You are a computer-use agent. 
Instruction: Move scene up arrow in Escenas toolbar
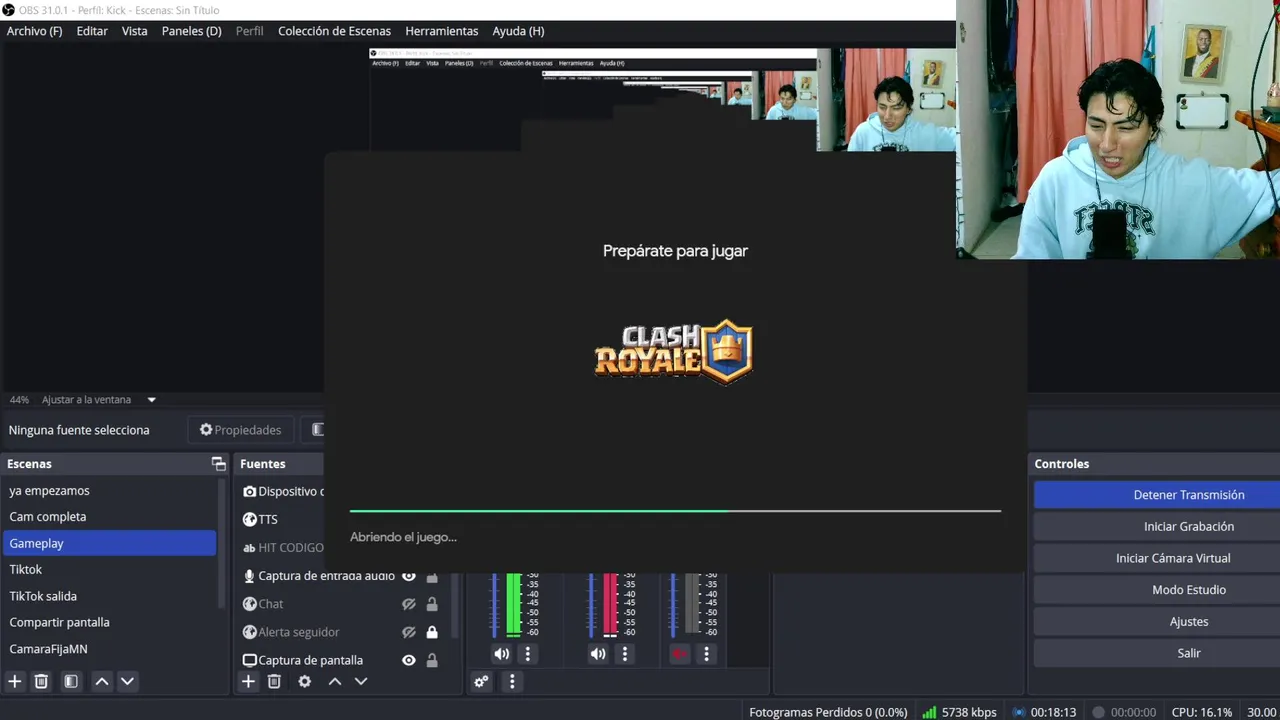[x=102, y=681]
